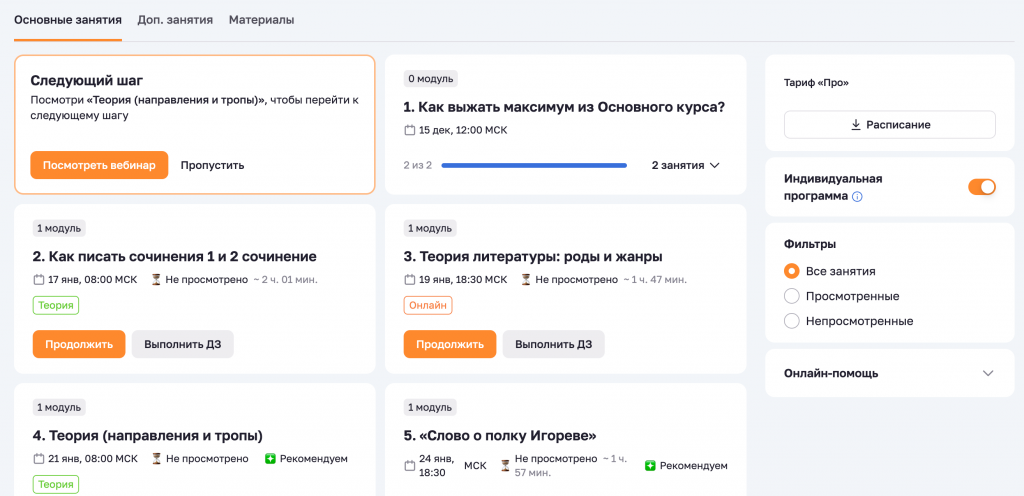1024x496 pixels.
Task: Click green Рекомендуем icon in lesson 4 card
Action: [x=270, y=459]
